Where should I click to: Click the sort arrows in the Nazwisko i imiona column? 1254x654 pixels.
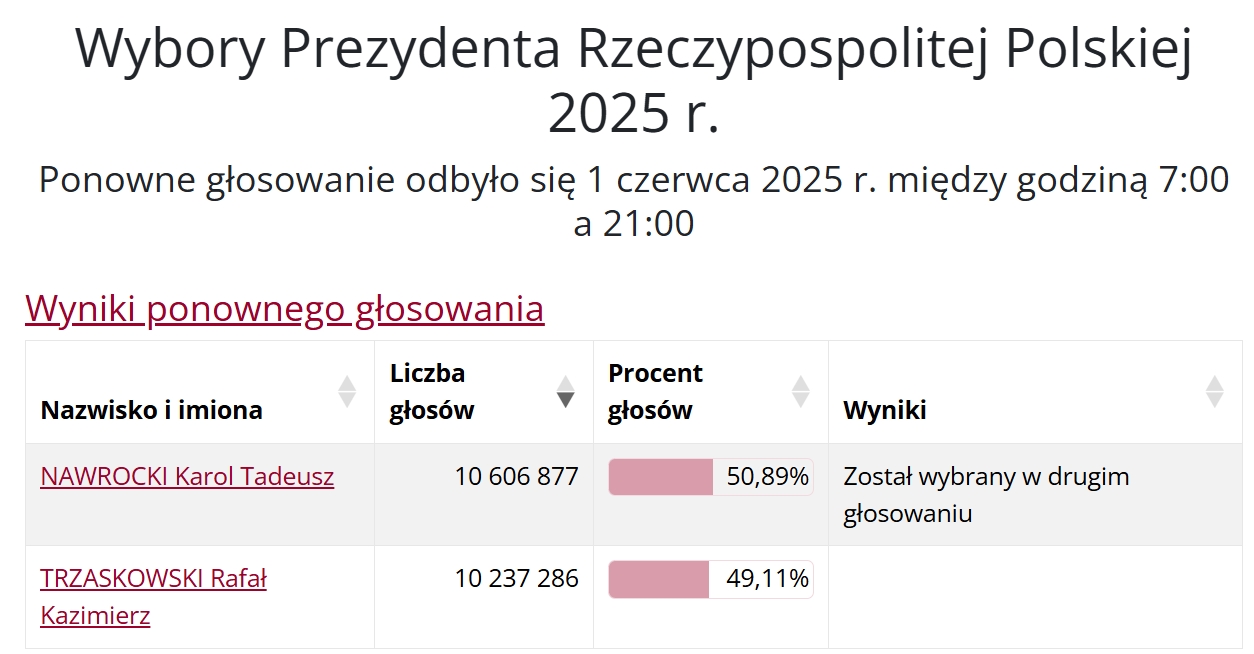[x=347, y=391]
